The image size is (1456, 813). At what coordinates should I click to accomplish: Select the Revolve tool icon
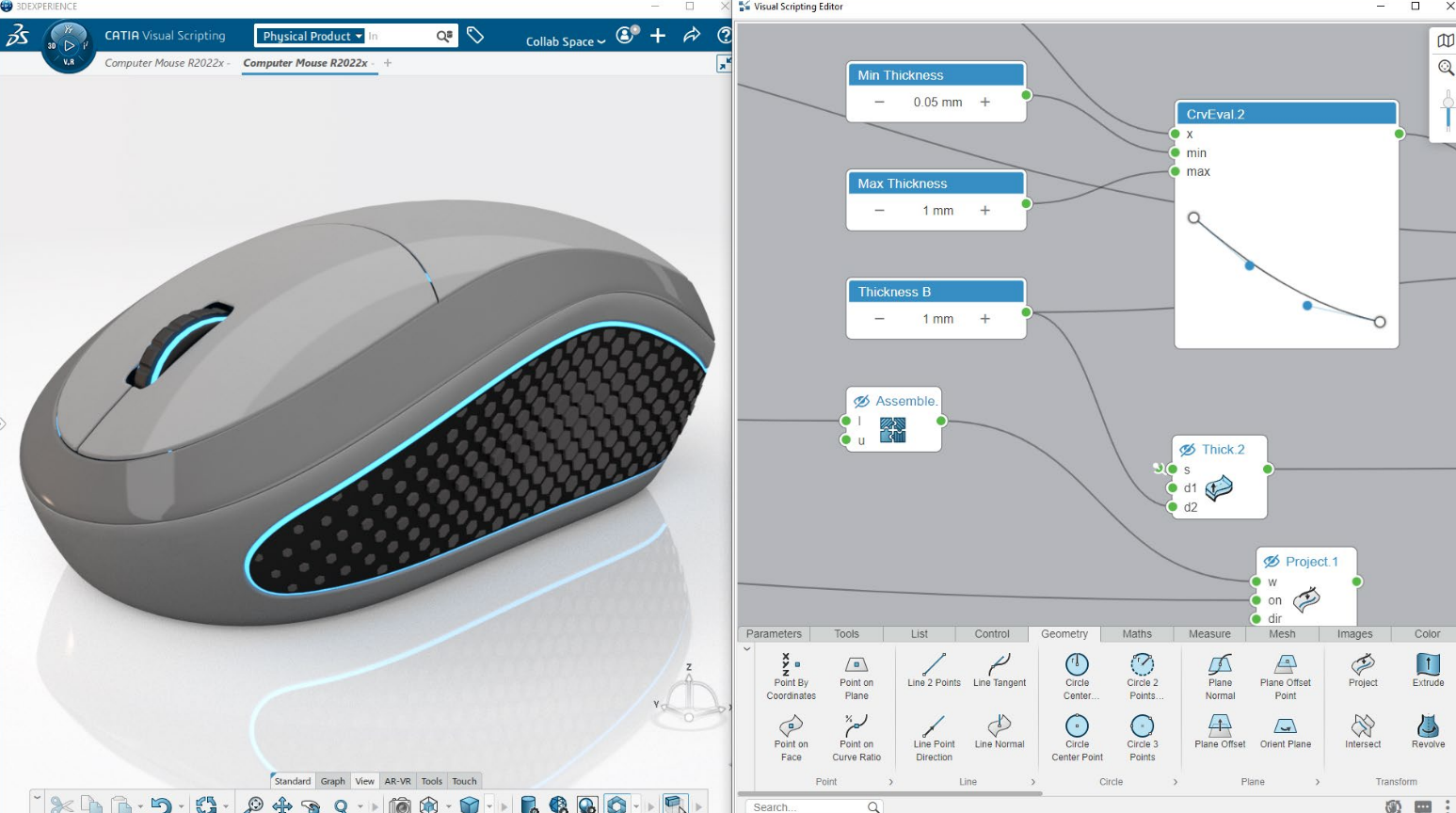point(1427,725)
